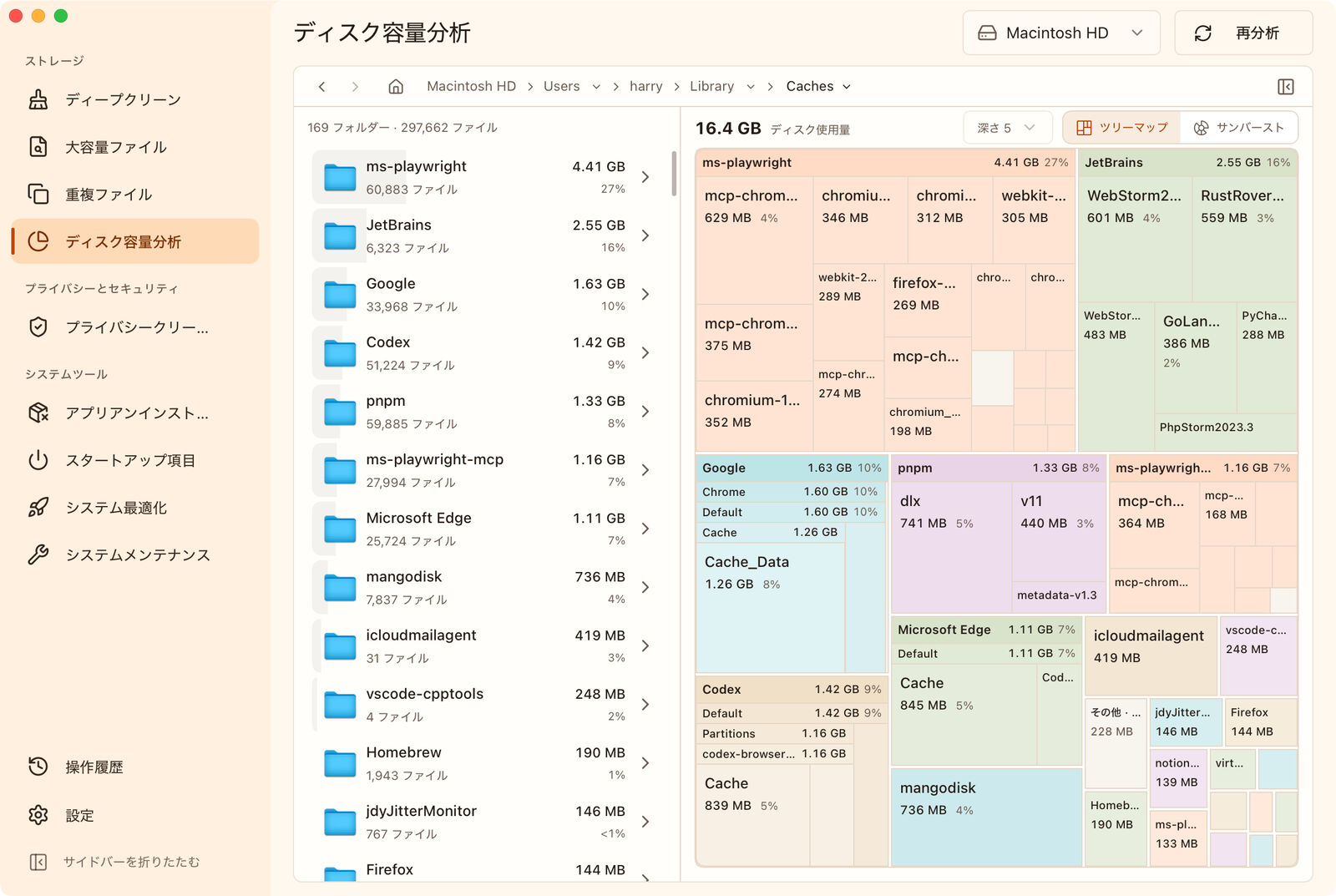Viewport: 1336px width, 896px height.
Task: Click the WebStorm2... 601 MB treemap block
Action: pyautogui.click(x=1134, y=238)
